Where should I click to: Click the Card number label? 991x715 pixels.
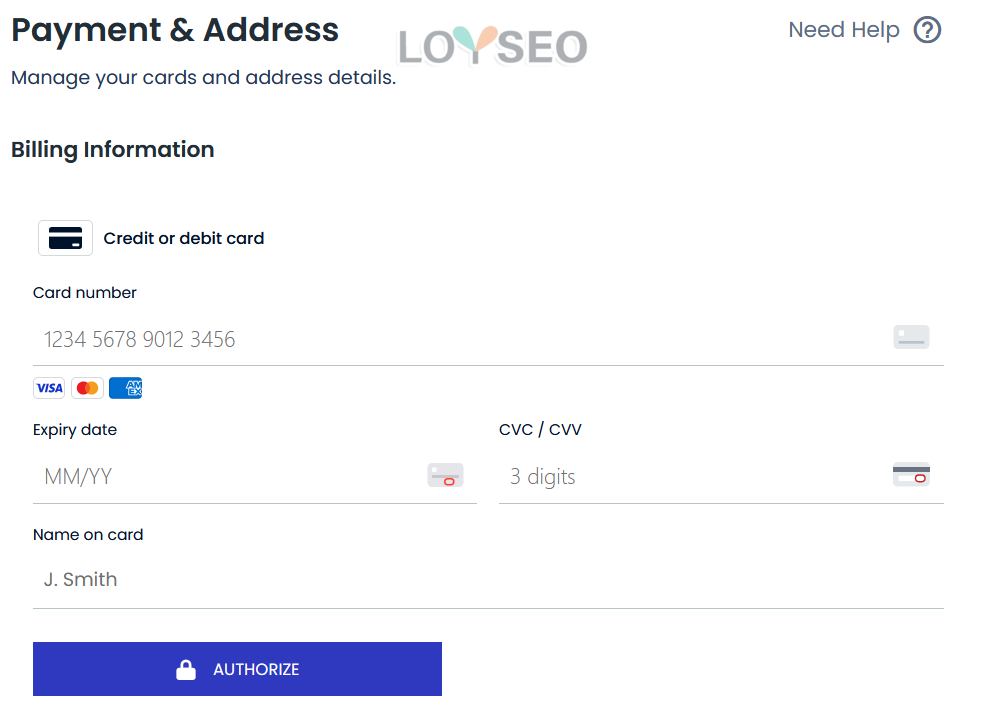85,293
